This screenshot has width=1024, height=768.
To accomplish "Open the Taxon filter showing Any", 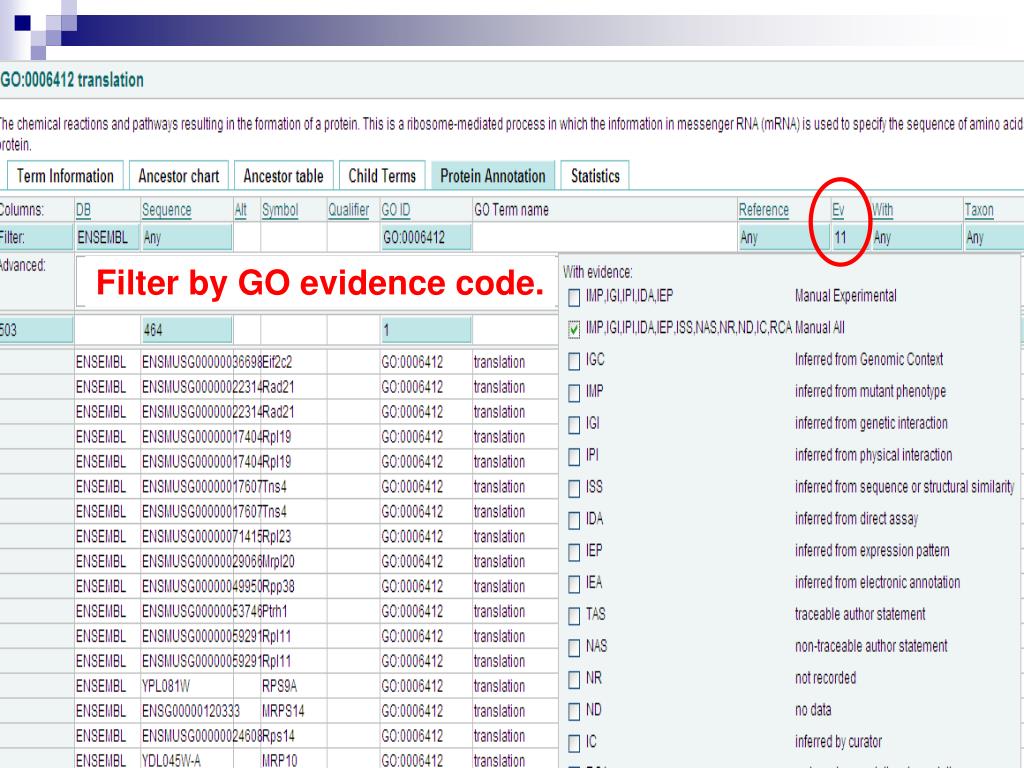I will (x=994, y=238).
